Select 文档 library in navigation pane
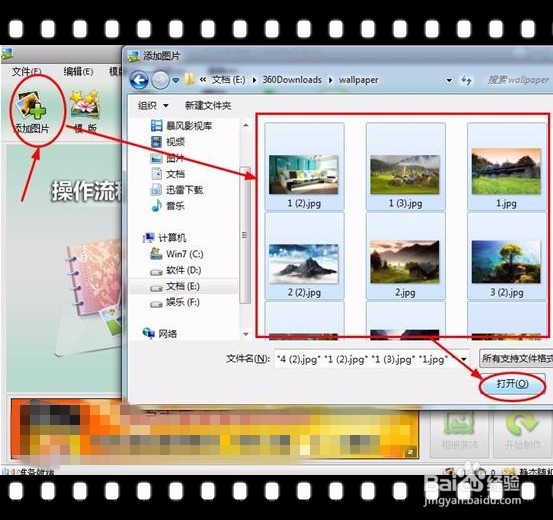The height and width of the screenshot is (520, 553). tap(168, 174)
